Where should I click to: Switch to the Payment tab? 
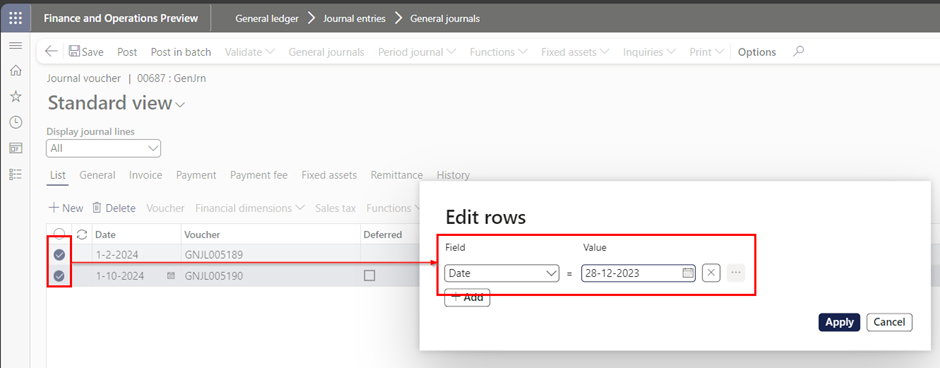pyautogui.click(x=196, y=175)
